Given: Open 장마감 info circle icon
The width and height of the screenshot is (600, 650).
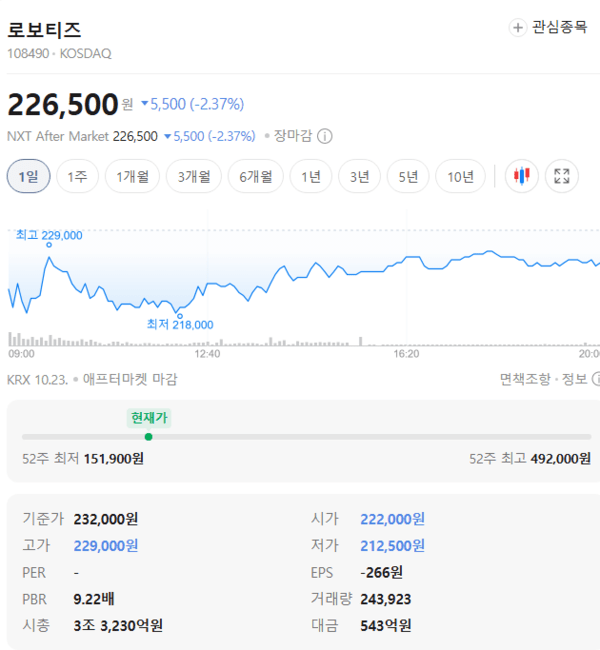Looking at the screenshot, I should pos(325,136).
